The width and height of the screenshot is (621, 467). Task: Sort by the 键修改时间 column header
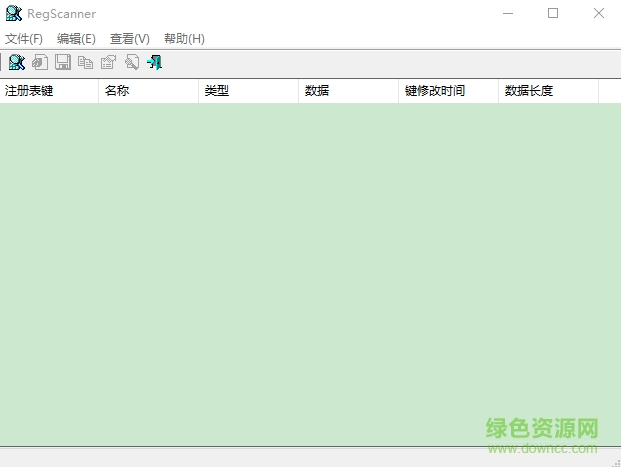tap(448, 91)
